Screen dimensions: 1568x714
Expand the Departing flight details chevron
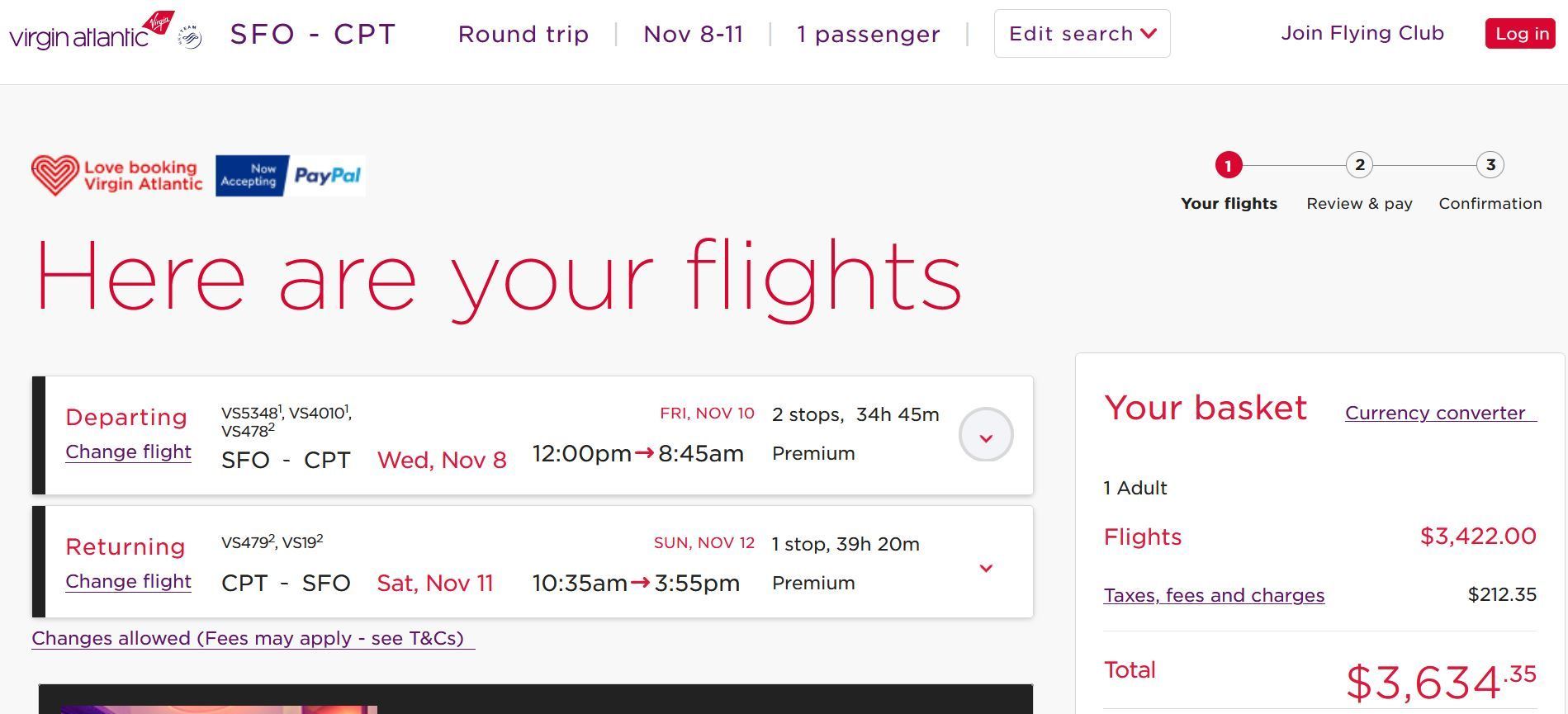point(986,435)
